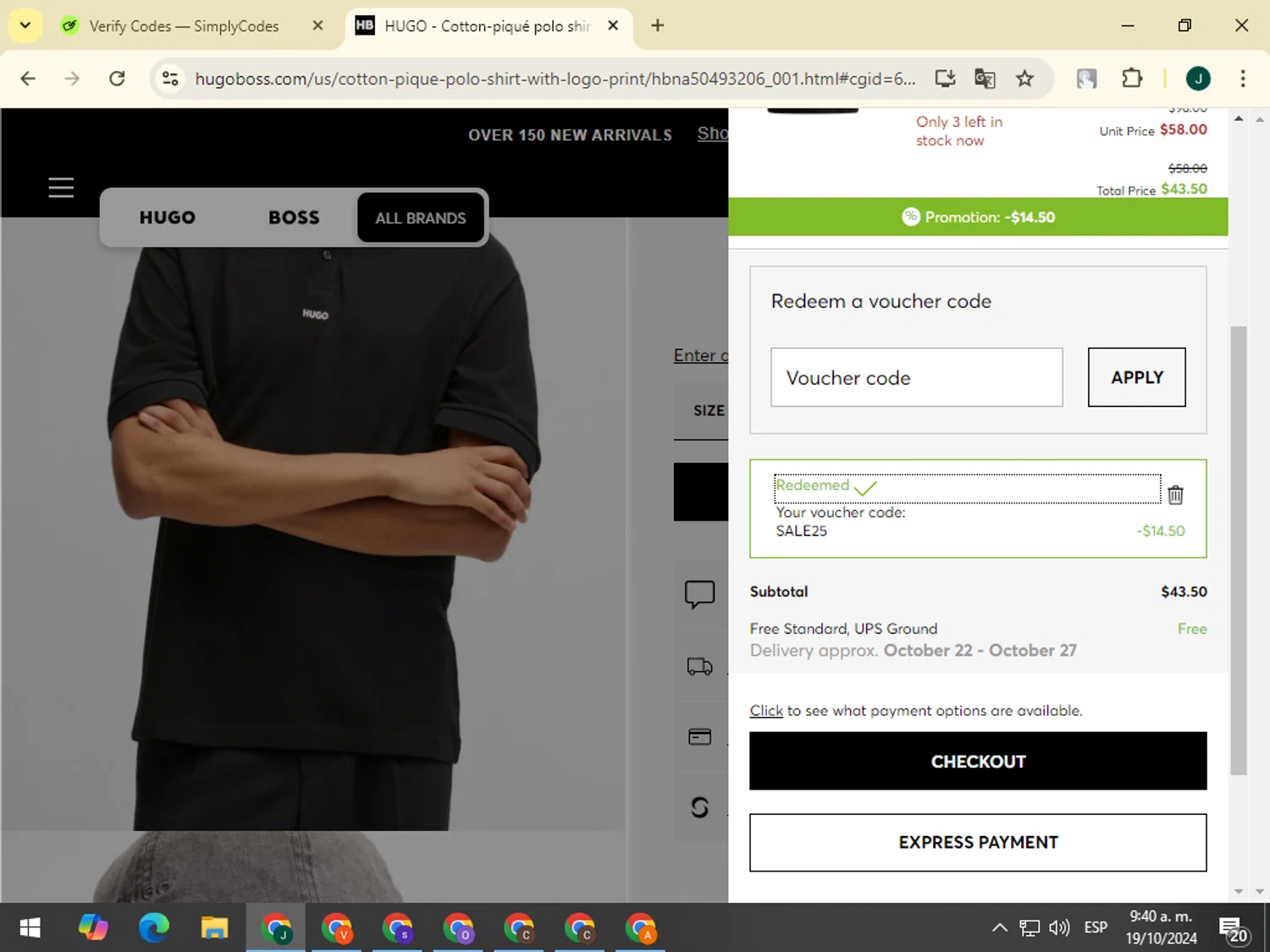Open Copilot from taskbar
This screenshot has height=952, width=1270.
[93, 928]
